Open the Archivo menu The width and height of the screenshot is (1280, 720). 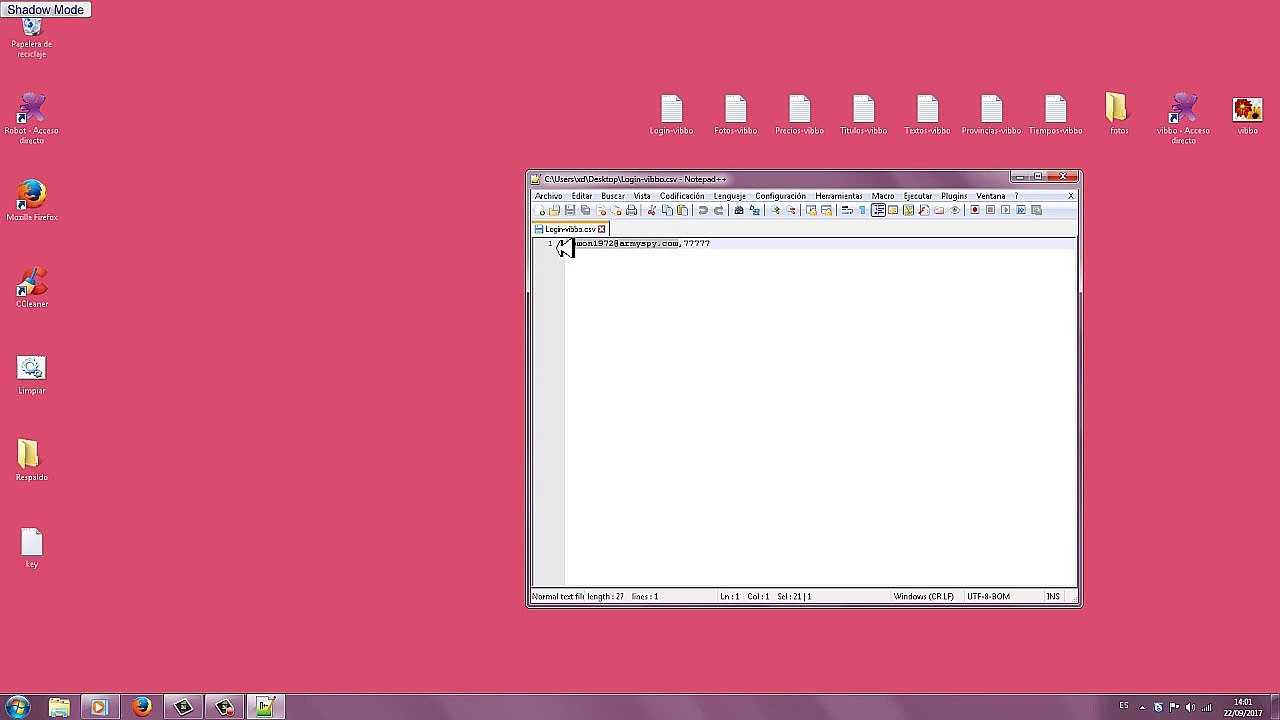click(548, 196)
